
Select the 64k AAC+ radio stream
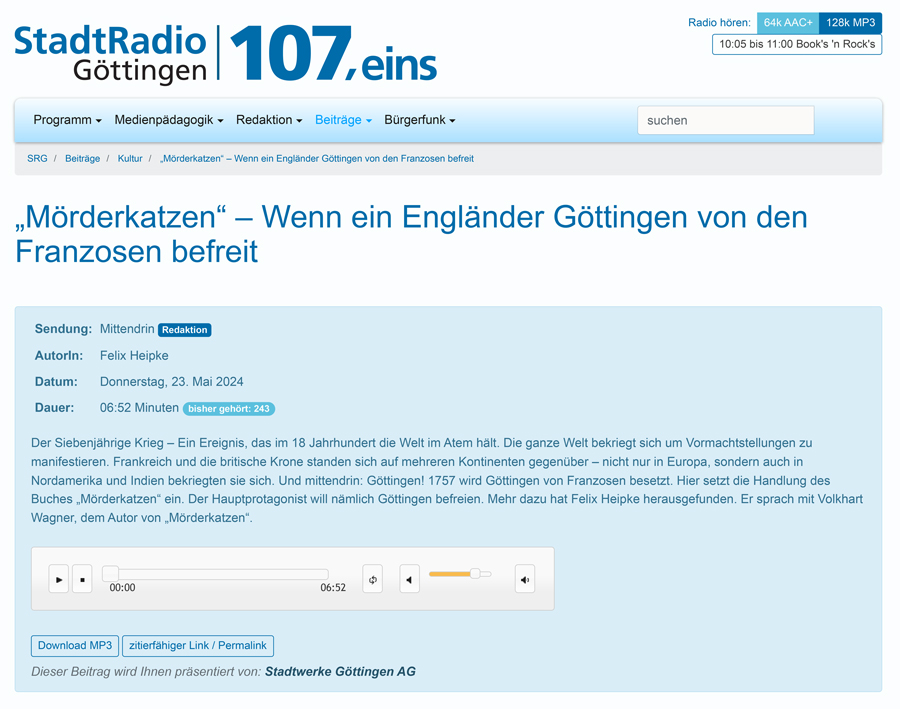tap(788, 22)
